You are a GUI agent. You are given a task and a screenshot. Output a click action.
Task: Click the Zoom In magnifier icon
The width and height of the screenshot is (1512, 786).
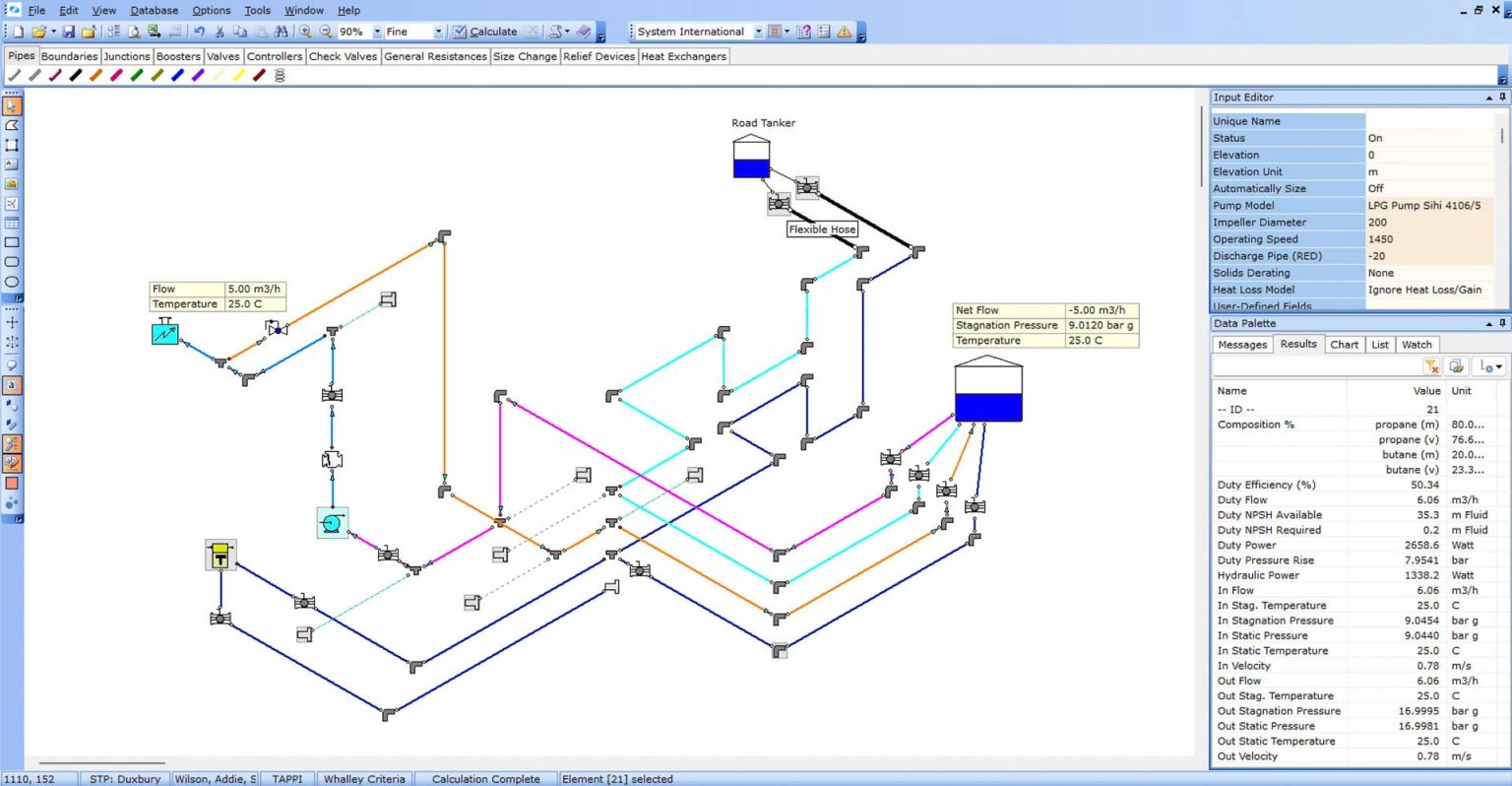(x=305, y=33)
